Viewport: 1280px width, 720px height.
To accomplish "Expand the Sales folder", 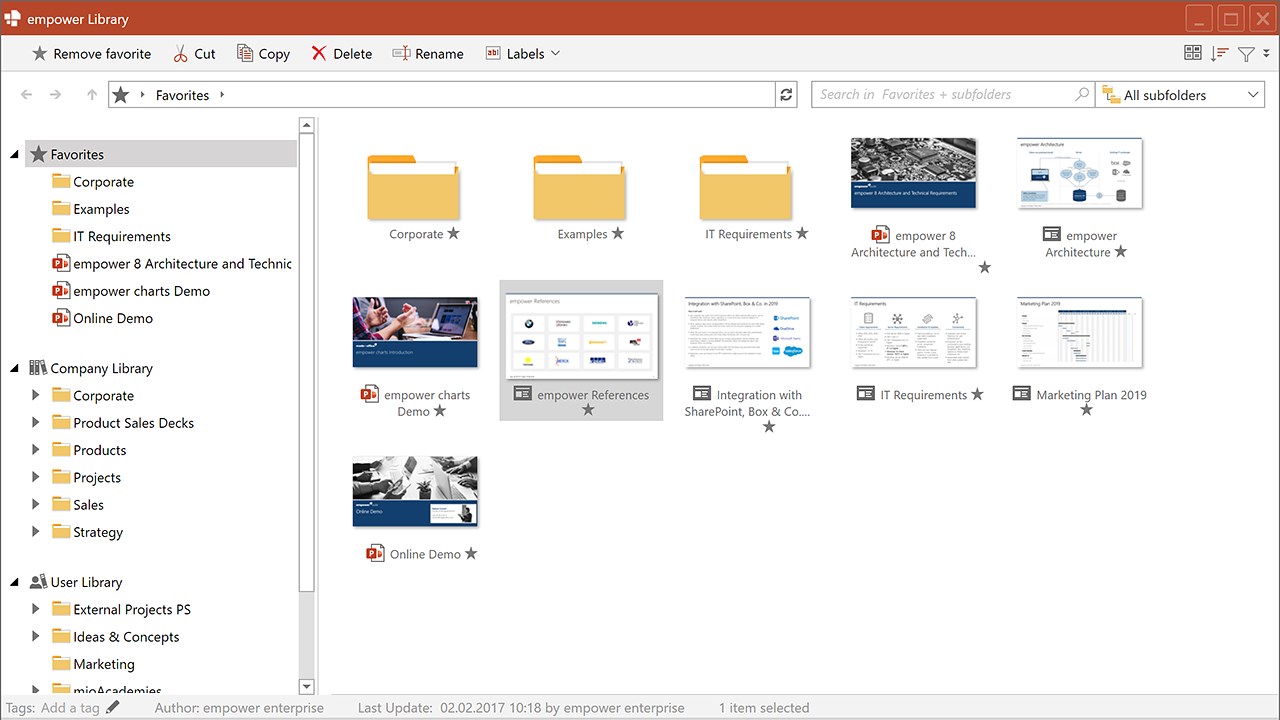I will 36,504.
